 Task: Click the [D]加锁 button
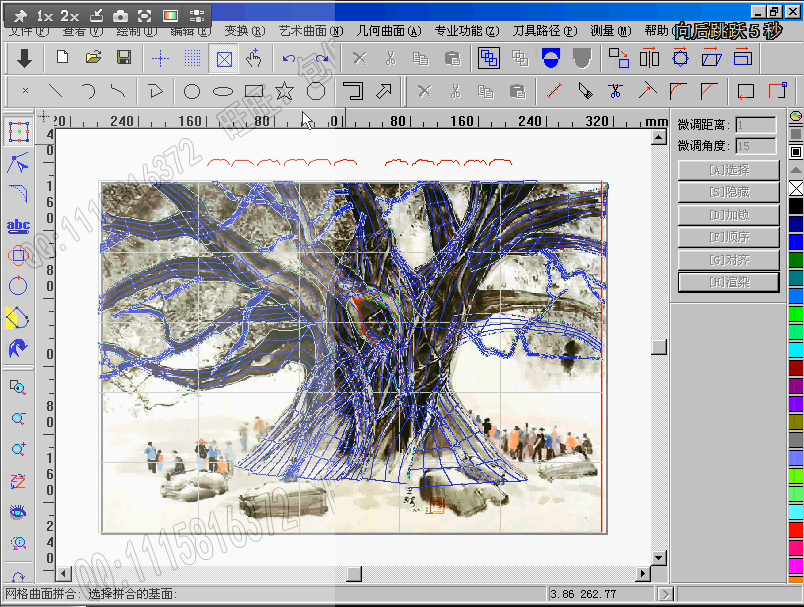coord(729,215)
